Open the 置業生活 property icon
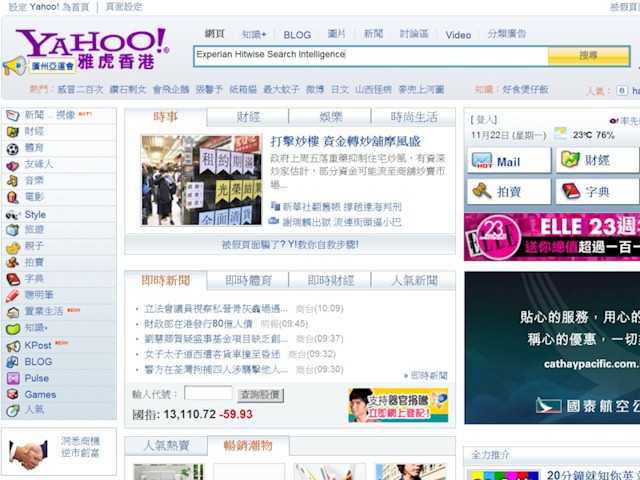The height and width of the screenshot is (480, 640). pyautogui.click(x=13, y=312)
